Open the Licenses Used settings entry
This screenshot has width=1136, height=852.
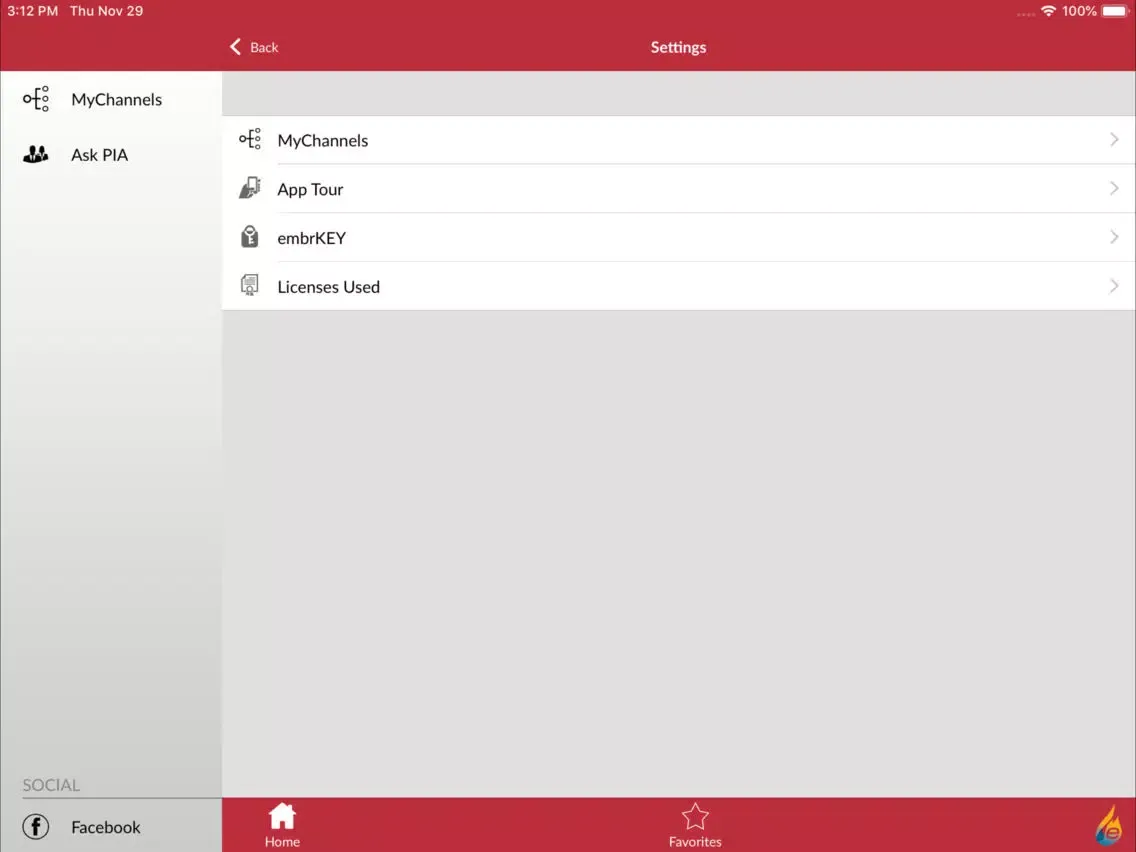click(328, 287)
